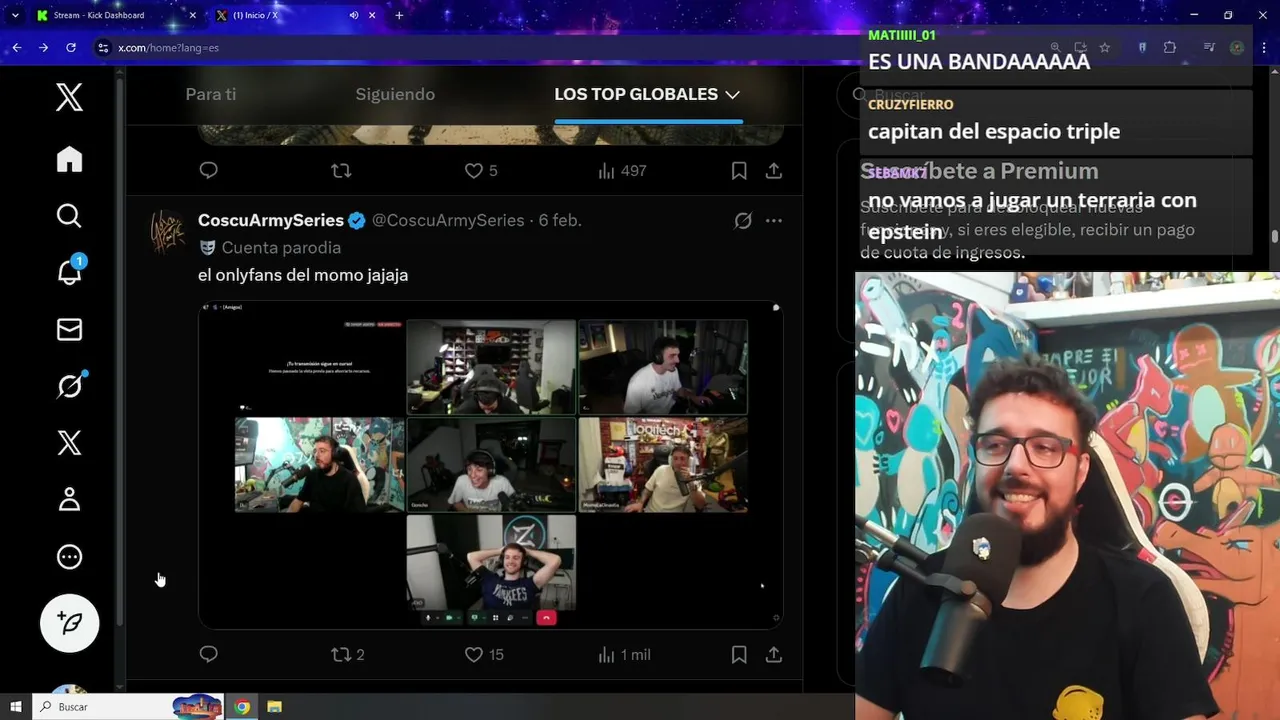This screenshot has height=720, width=1280.
Task: Go to Home via the house icon
Action: pyautogui.click(x=69, y=159)
